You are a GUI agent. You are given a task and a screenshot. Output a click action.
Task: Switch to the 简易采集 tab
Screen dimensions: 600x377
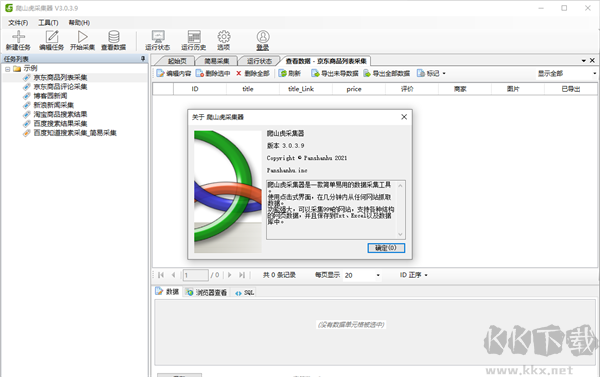(x=217, y=61)
